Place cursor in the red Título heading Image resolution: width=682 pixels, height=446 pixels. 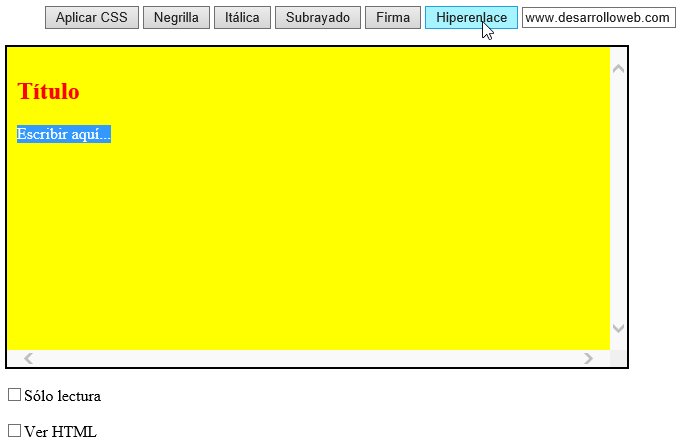pyautogui.click(x=48, y=92)
